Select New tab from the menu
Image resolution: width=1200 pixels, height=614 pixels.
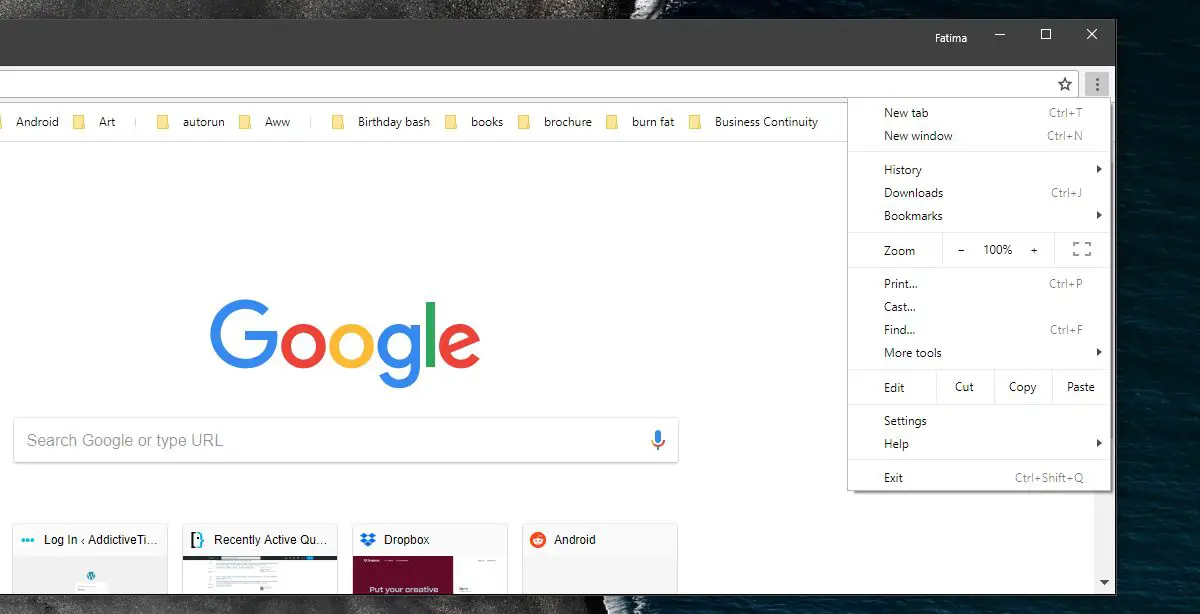pyautogui.click(x=979, y=113)
